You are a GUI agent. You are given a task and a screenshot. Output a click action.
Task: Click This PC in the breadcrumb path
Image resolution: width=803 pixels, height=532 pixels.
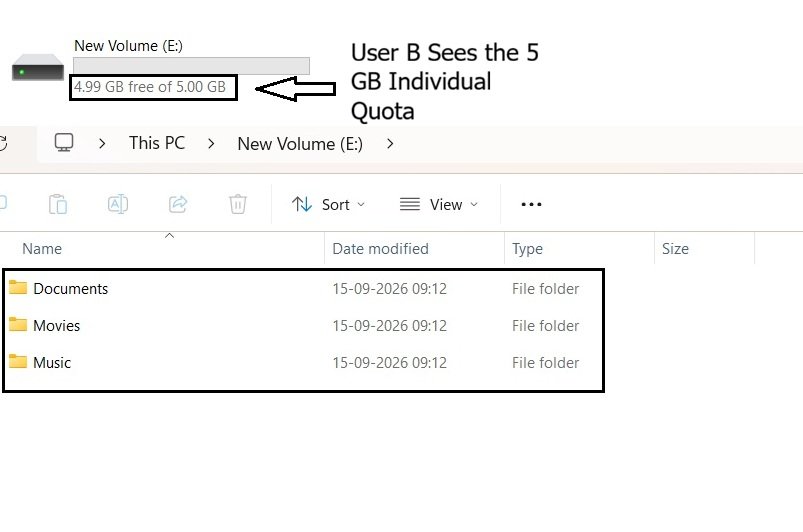pyautogui.click(x=157, y=143)
